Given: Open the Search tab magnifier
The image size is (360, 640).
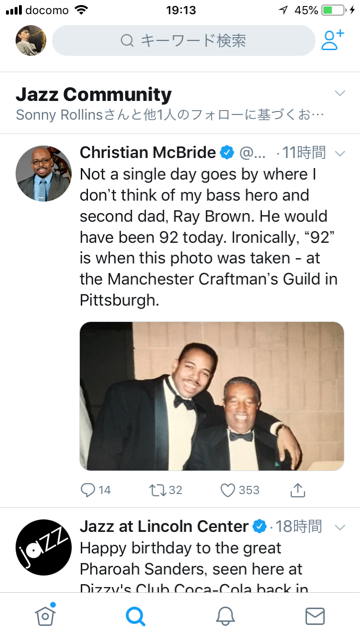Looking at the screenshot, I should coord(135,616).
